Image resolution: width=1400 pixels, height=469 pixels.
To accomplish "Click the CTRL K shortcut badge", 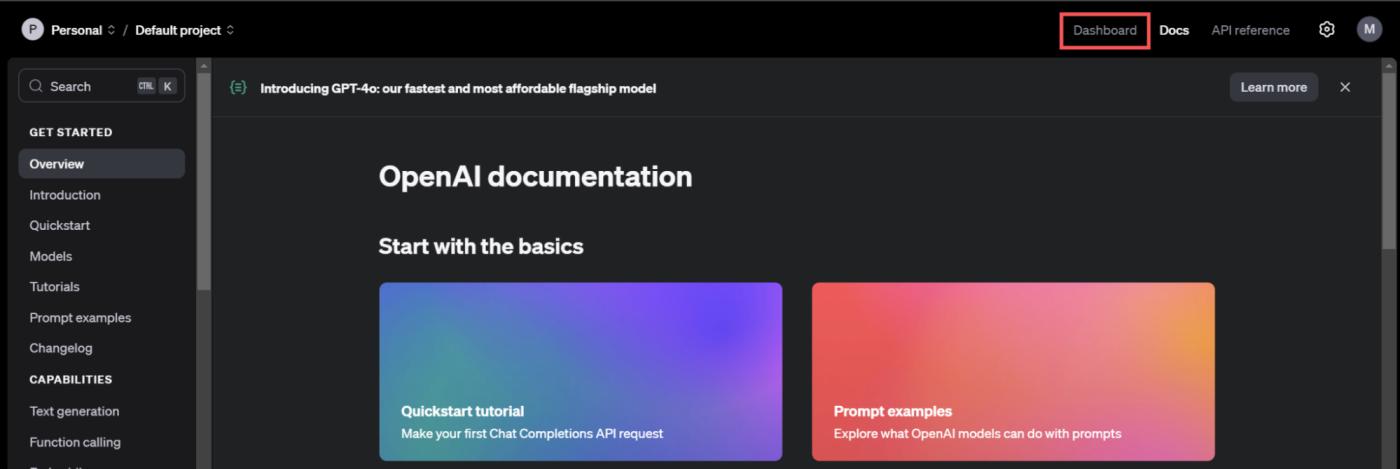I will (x=155, y=86).
